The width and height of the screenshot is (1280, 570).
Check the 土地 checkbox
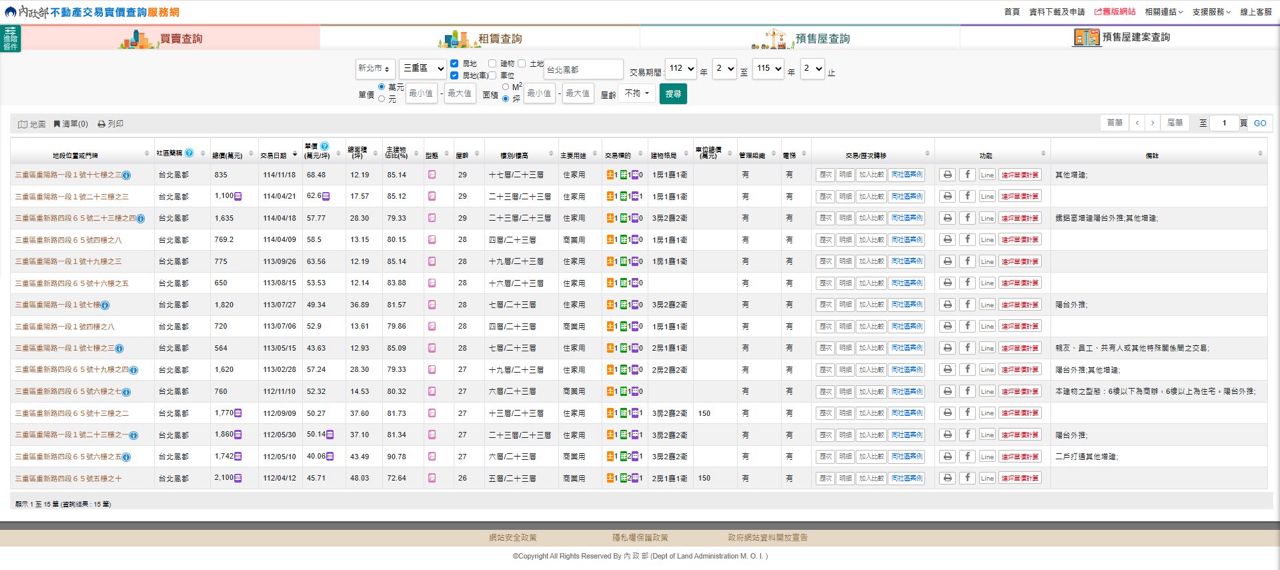click(521, 64)
